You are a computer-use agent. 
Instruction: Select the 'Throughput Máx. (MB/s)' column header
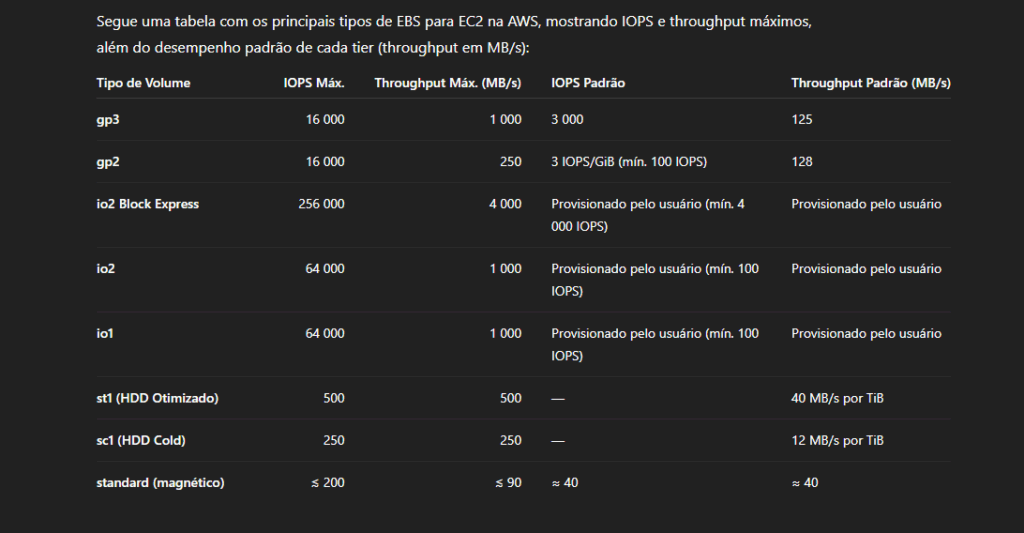pos(447,83)
